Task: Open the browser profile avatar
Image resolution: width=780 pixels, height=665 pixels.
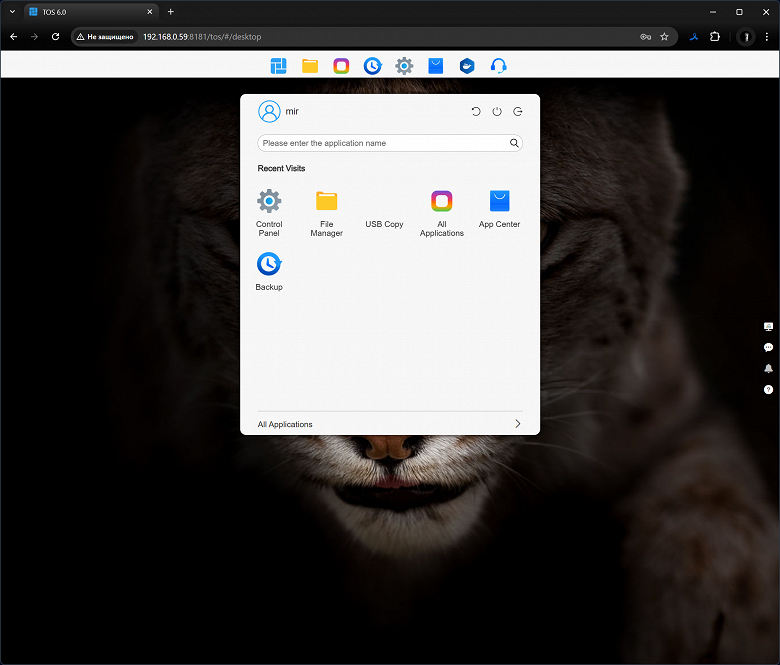Action: pos(745,37)
